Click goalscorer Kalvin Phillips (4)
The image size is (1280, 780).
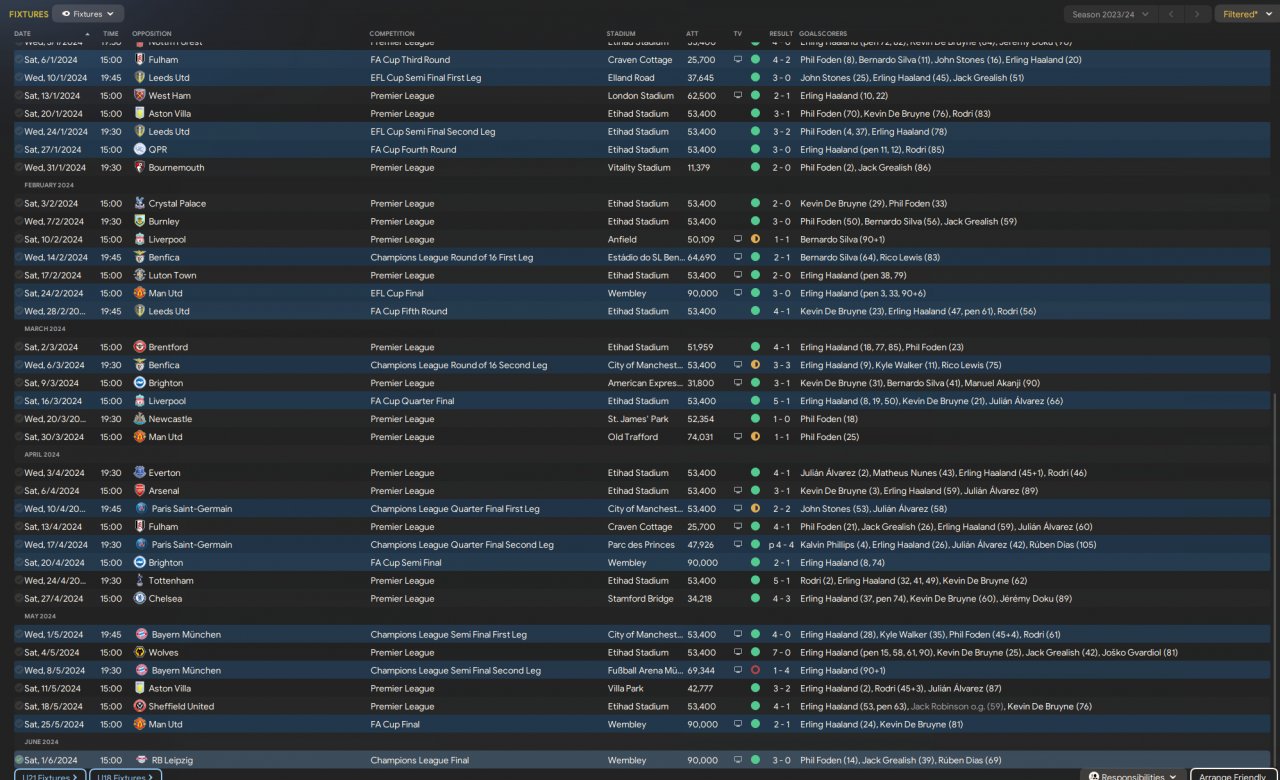[x=836, y=545]
